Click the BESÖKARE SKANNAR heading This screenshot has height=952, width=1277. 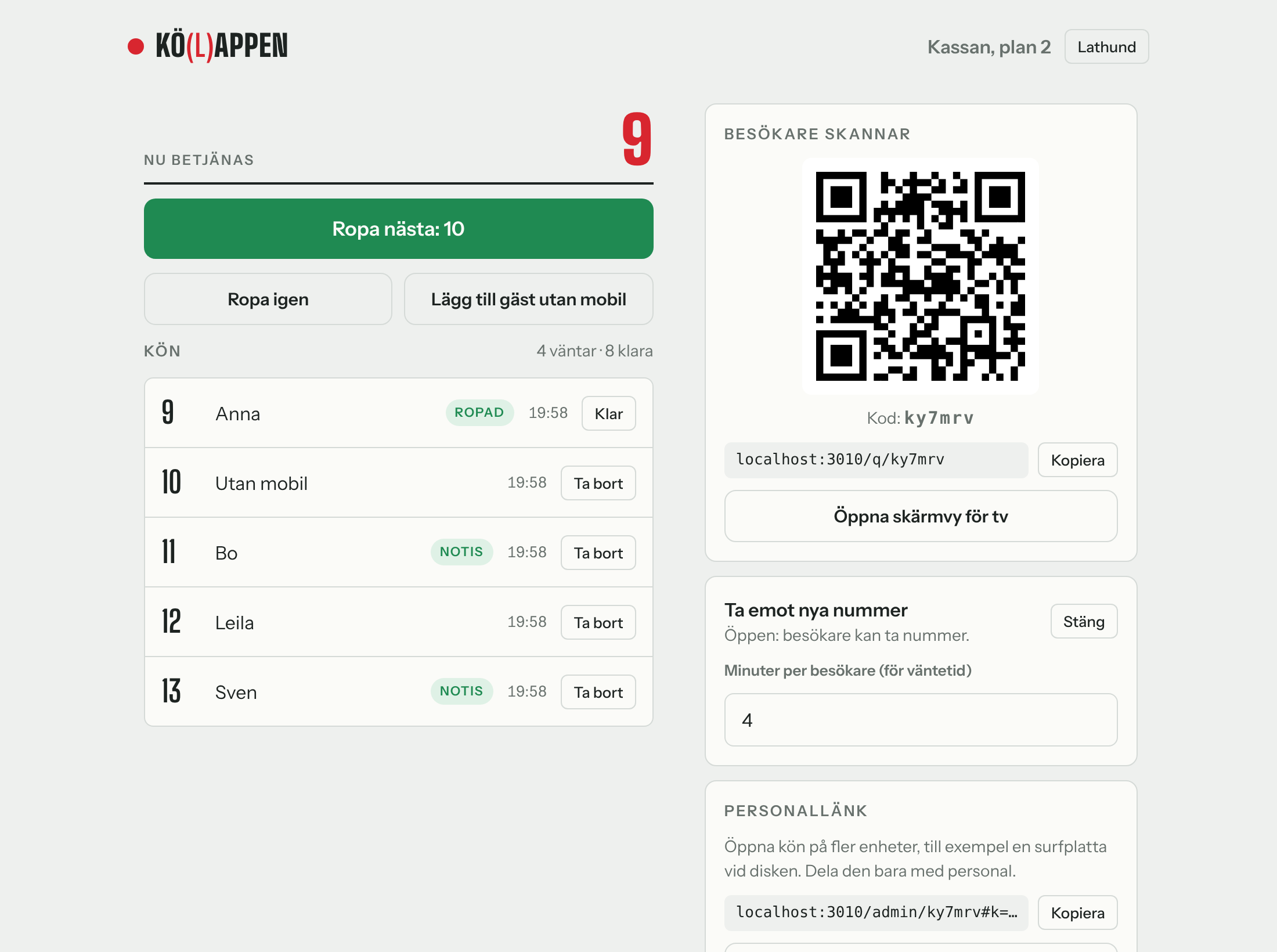pyautogui.click(x=817, y=134)
